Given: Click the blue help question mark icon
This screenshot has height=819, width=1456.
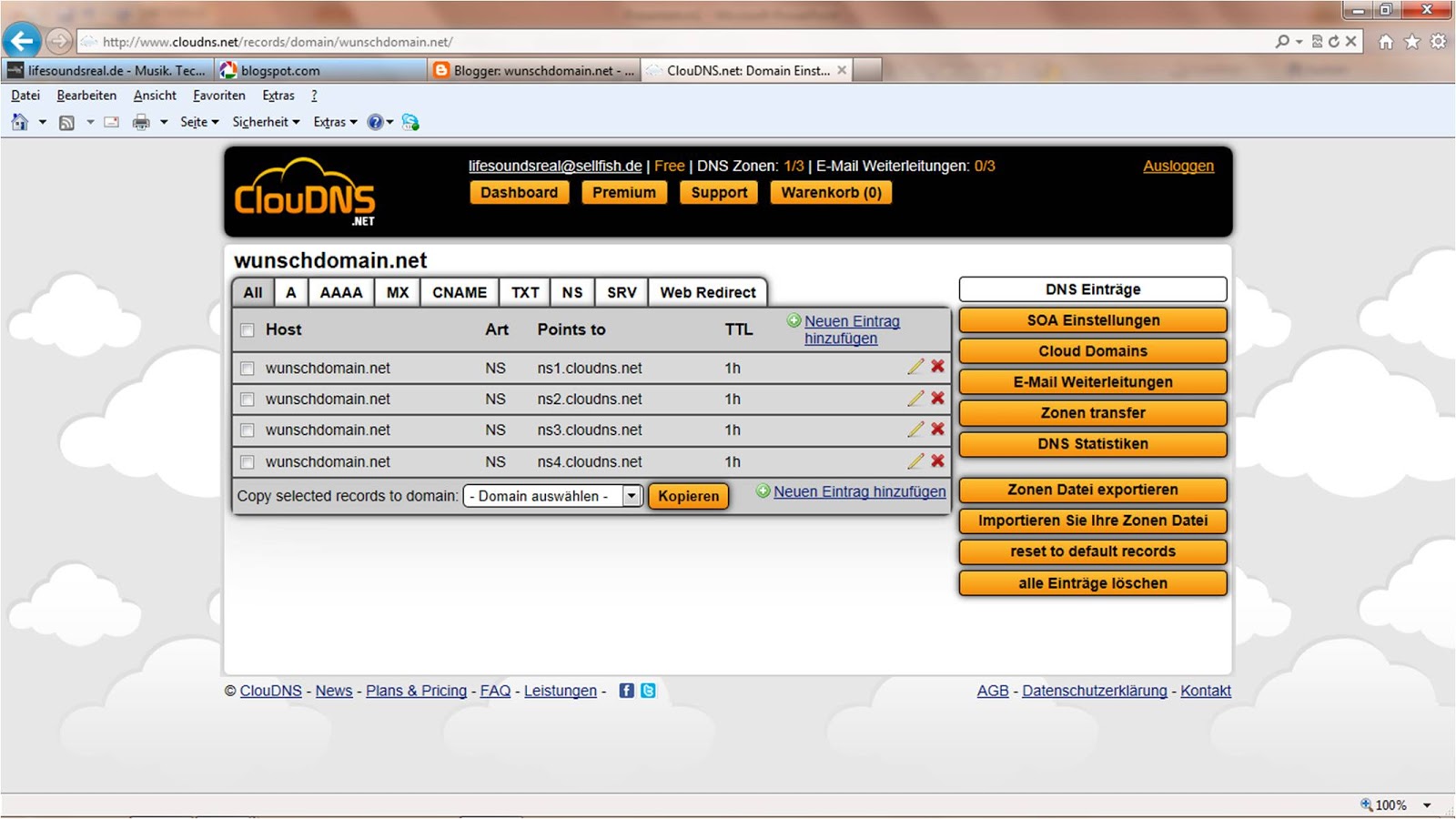Looking at the screenshot, I should [x=375, y=122].
